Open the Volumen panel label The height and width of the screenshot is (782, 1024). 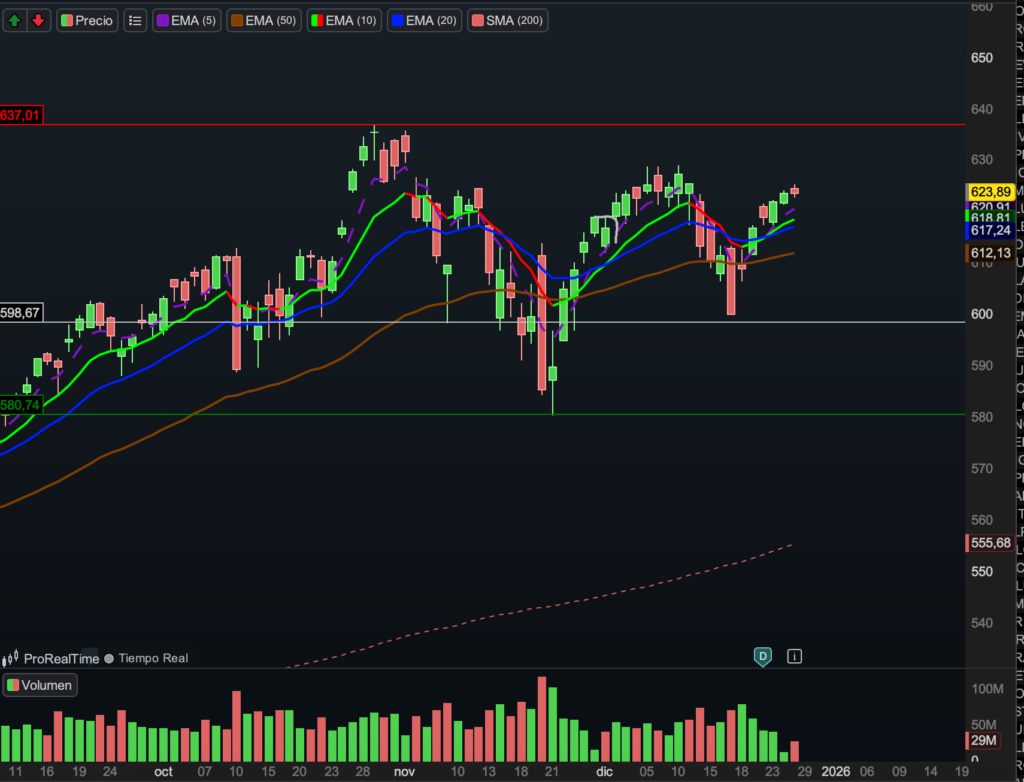(40, 685)
